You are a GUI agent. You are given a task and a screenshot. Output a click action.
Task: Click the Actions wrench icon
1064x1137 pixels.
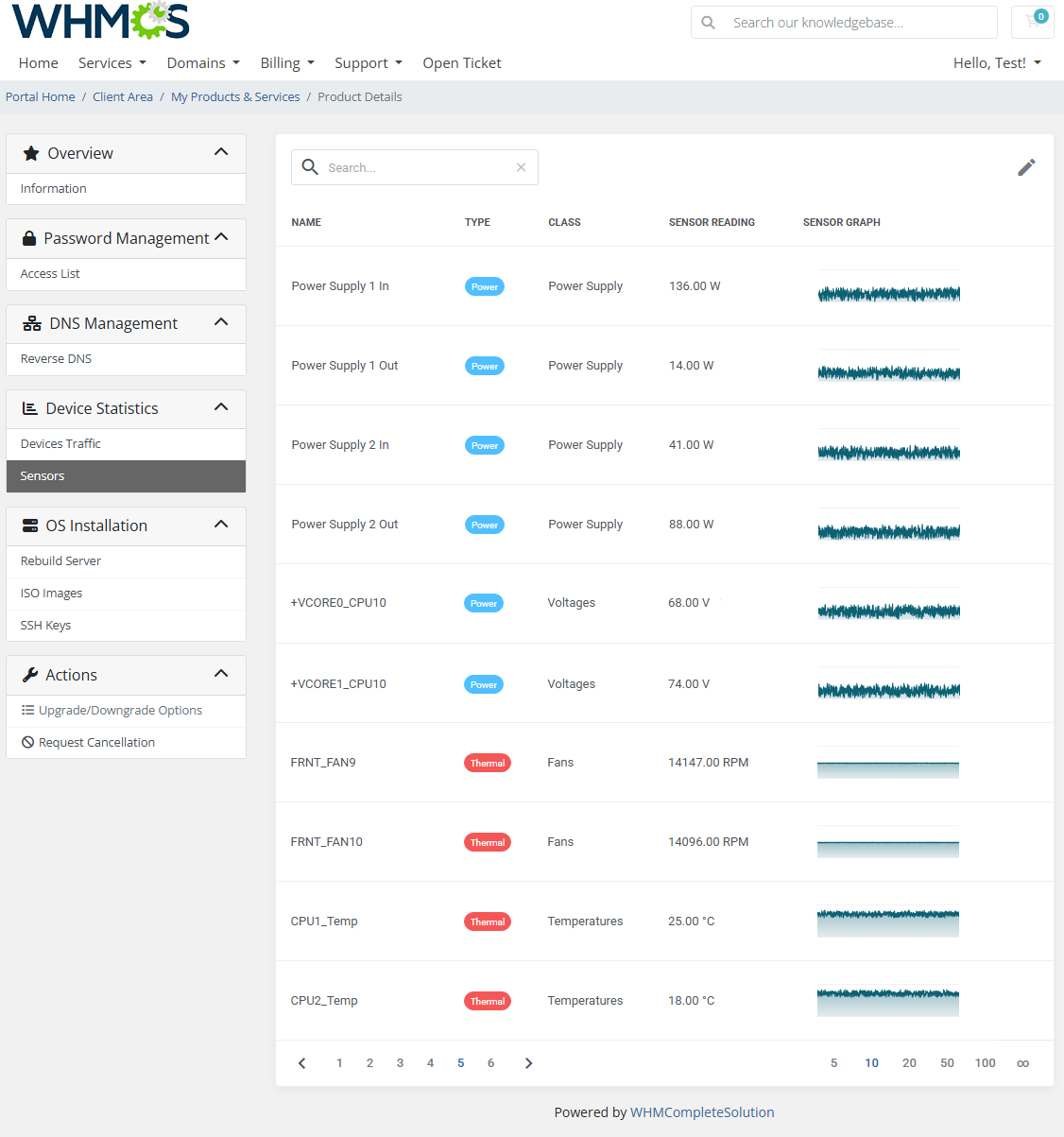point(30,675)
